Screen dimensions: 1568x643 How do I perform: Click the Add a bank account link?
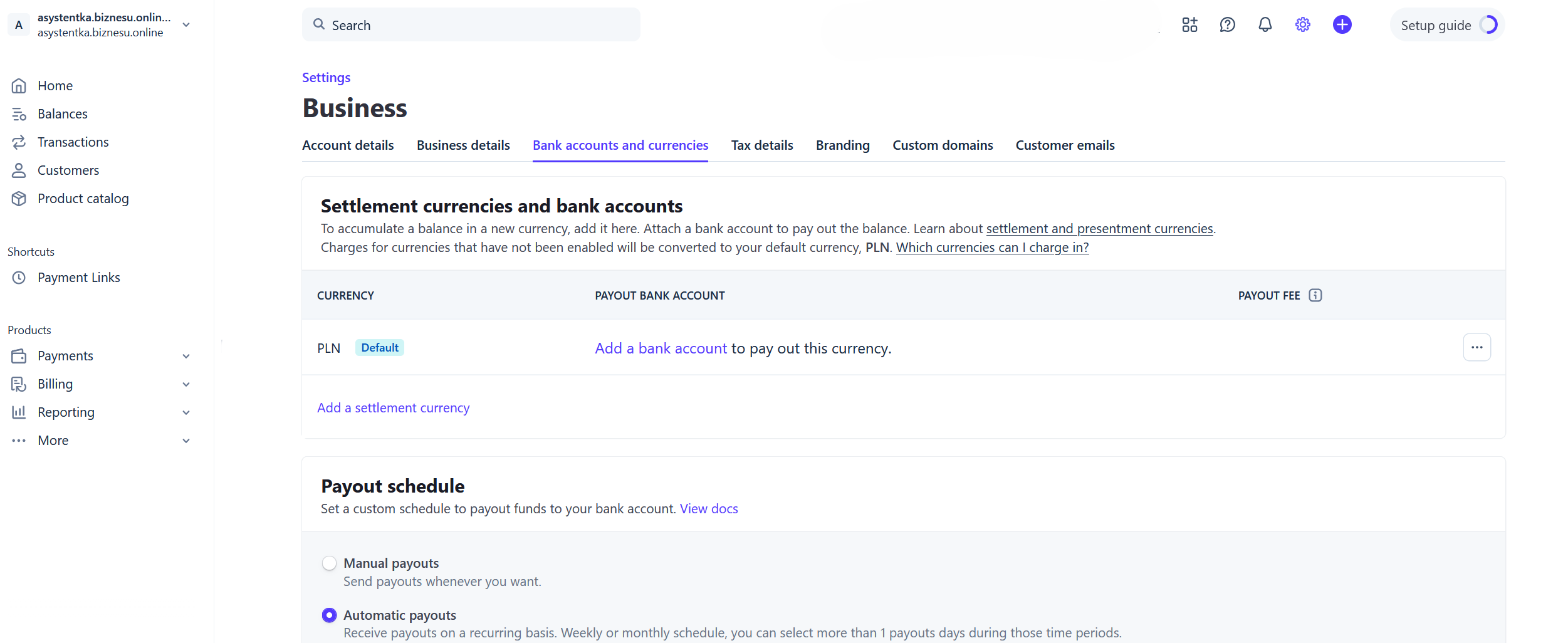click(x=661, y=348)
